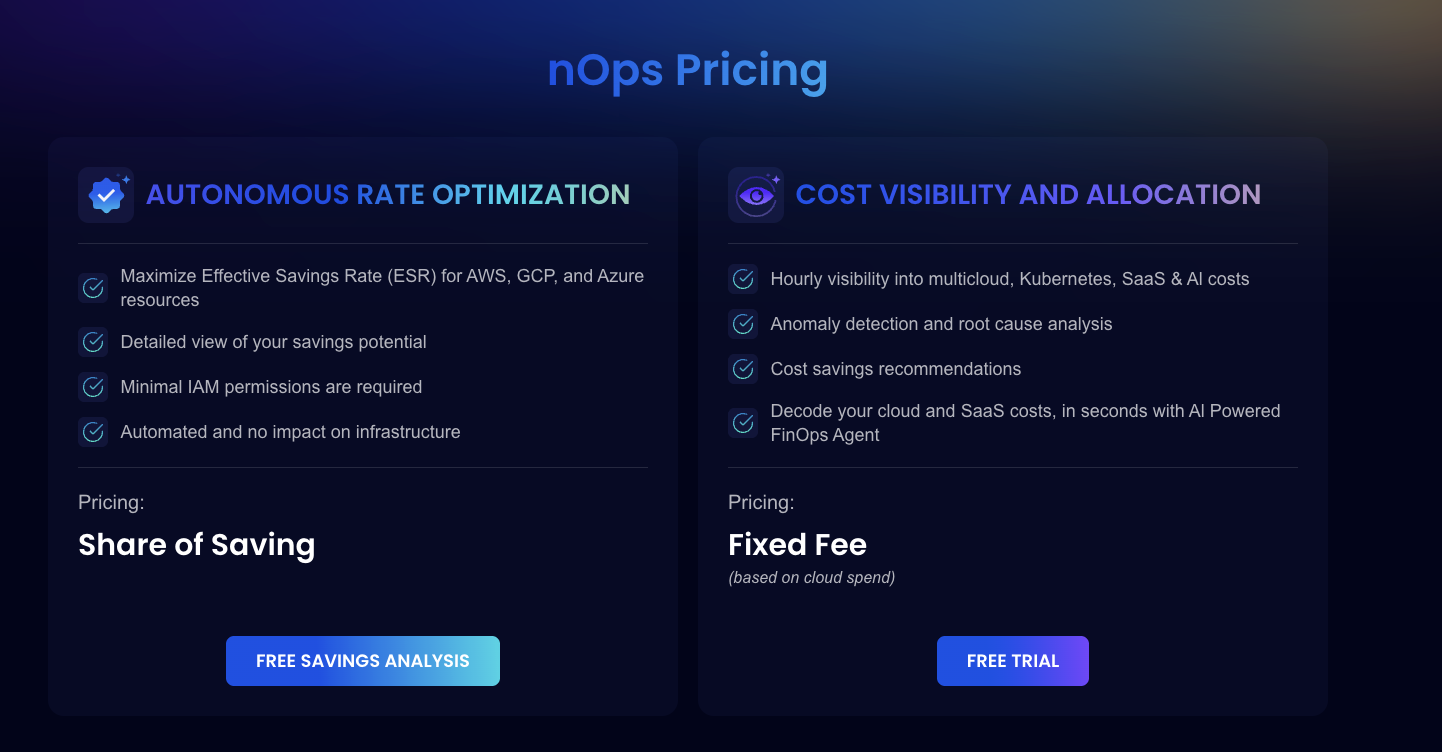Select the Cost Visibility and Allocation title
Image resolution: width=1442 pixels, height=752 pixels.
[x=1028, y=194]
